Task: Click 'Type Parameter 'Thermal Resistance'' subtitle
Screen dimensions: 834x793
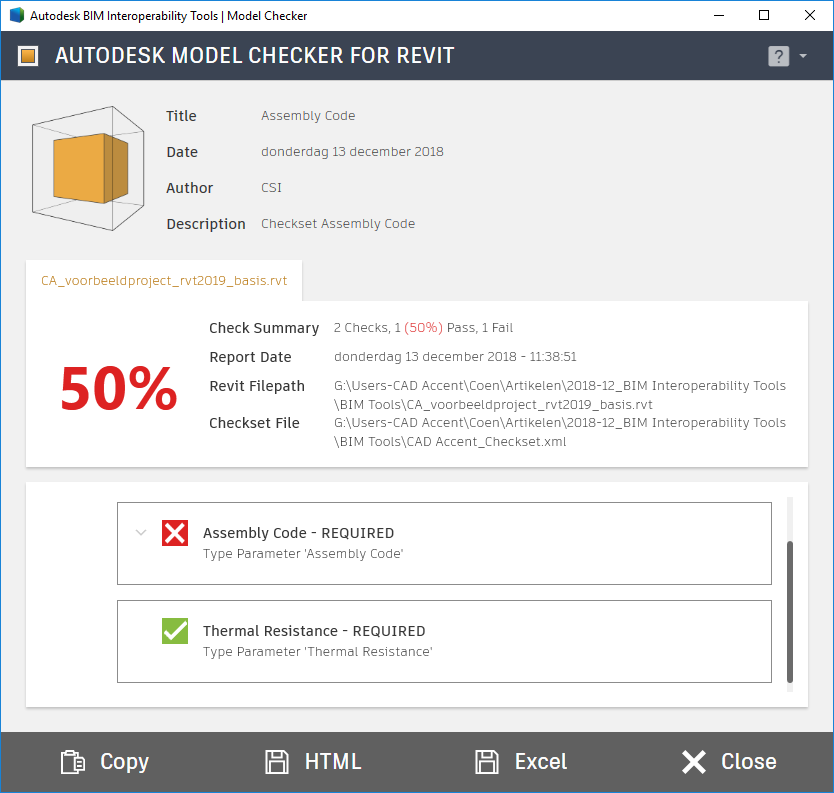Action: pyautogui.click(x=318, y=652)
